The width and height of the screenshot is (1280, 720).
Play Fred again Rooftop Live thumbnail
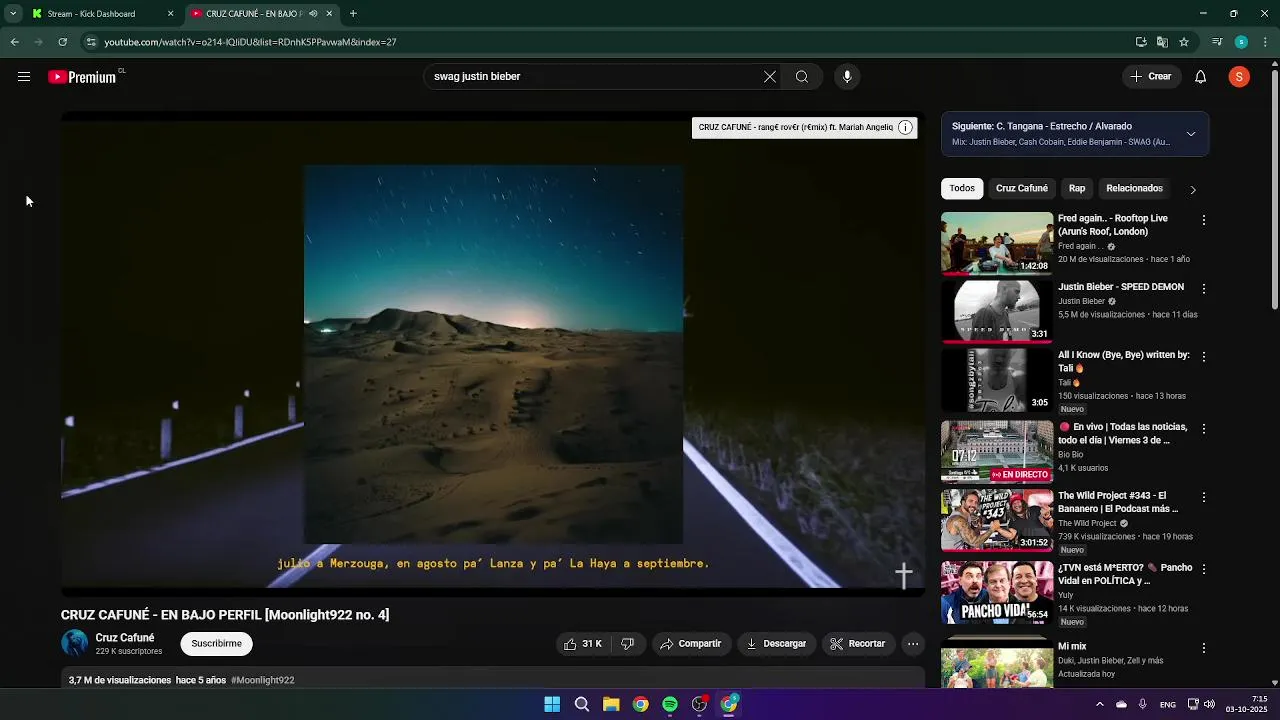(997, 243)
